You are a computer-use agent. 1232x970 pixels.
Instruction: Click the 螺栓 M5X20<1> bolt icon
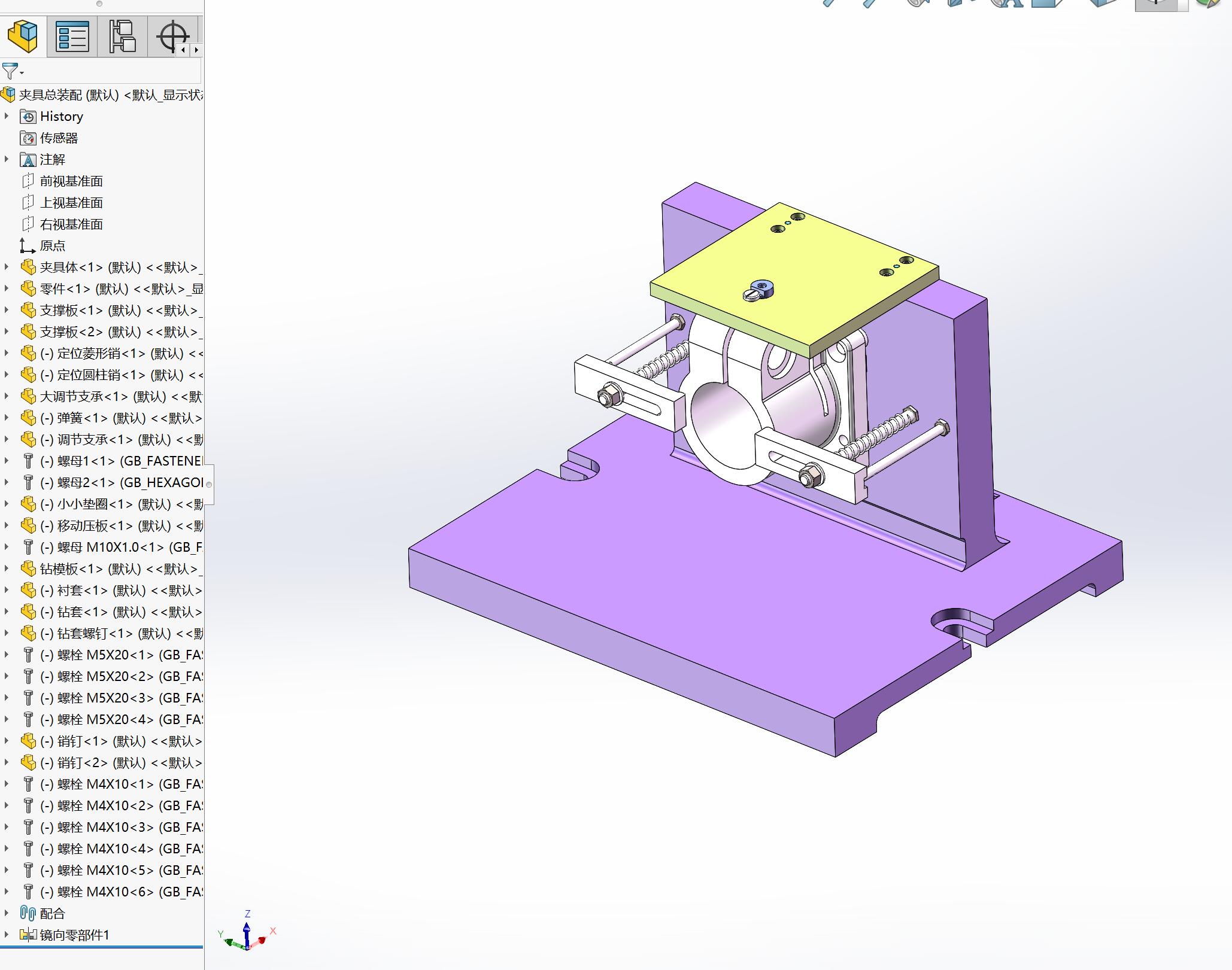(28, 655)
